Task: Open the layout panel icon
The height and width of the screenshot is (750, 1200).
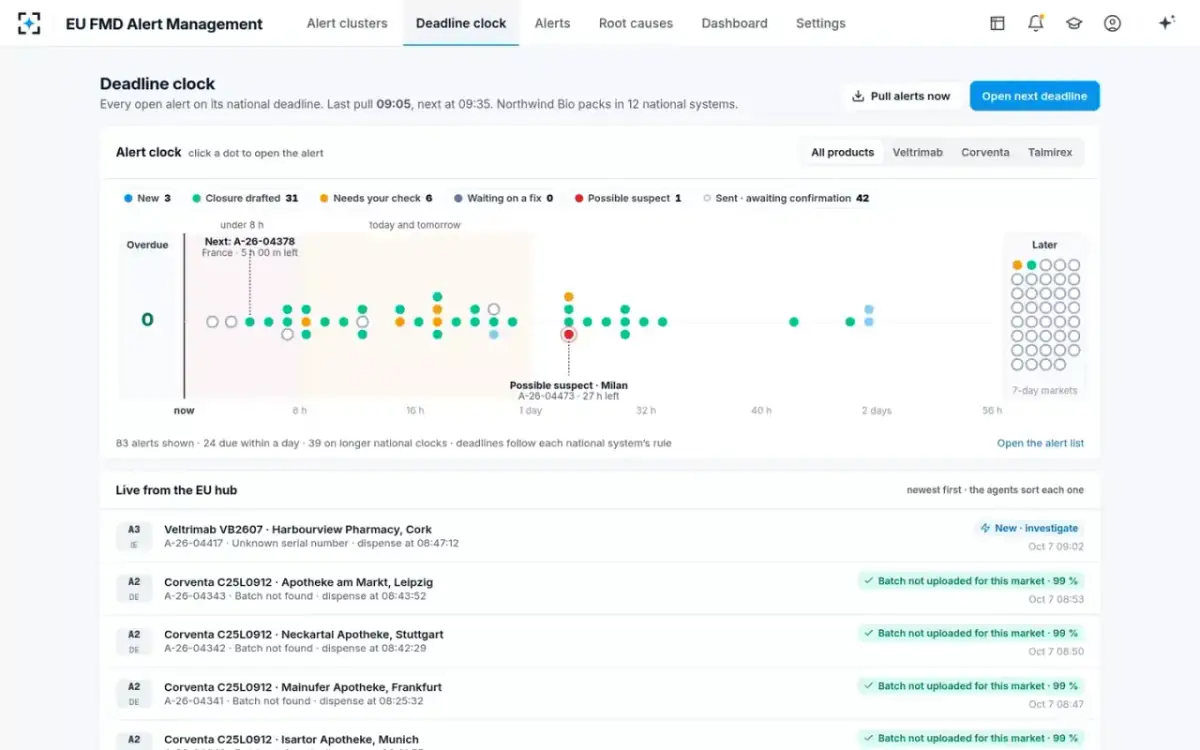Action: (x=997, y=23)
